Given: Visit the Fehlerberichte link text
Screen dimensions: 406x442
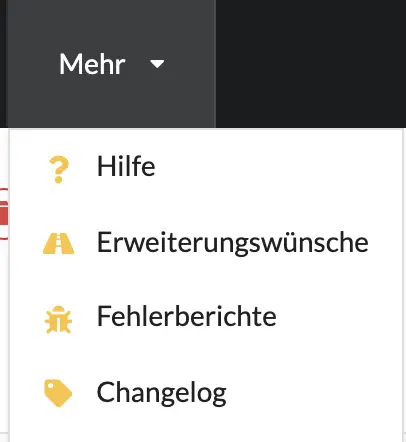Looking at the screenshot, I should (x=187, y=316).
